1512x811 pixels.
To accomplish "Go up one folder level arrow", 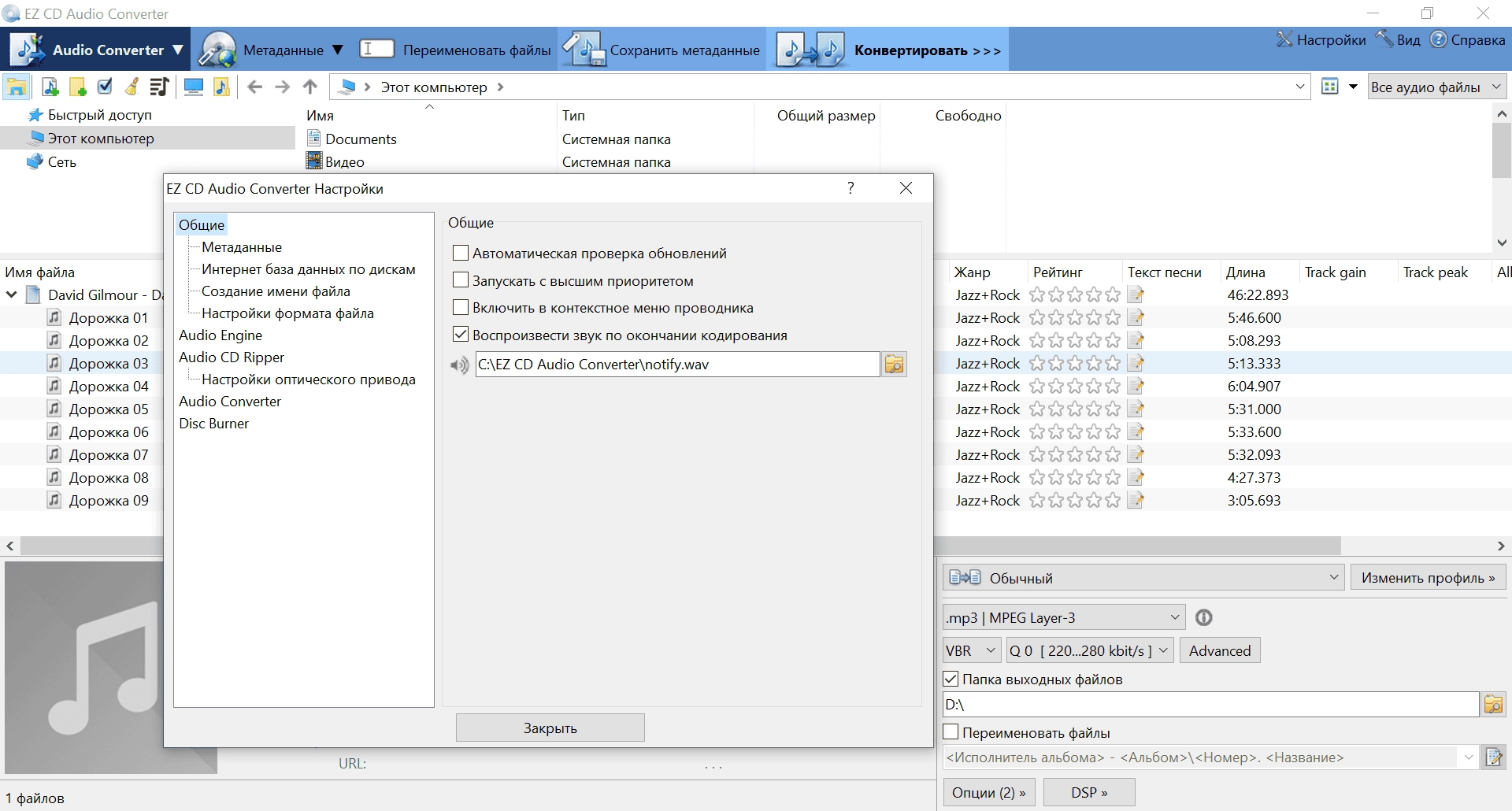I will click(x=310, y=87).
